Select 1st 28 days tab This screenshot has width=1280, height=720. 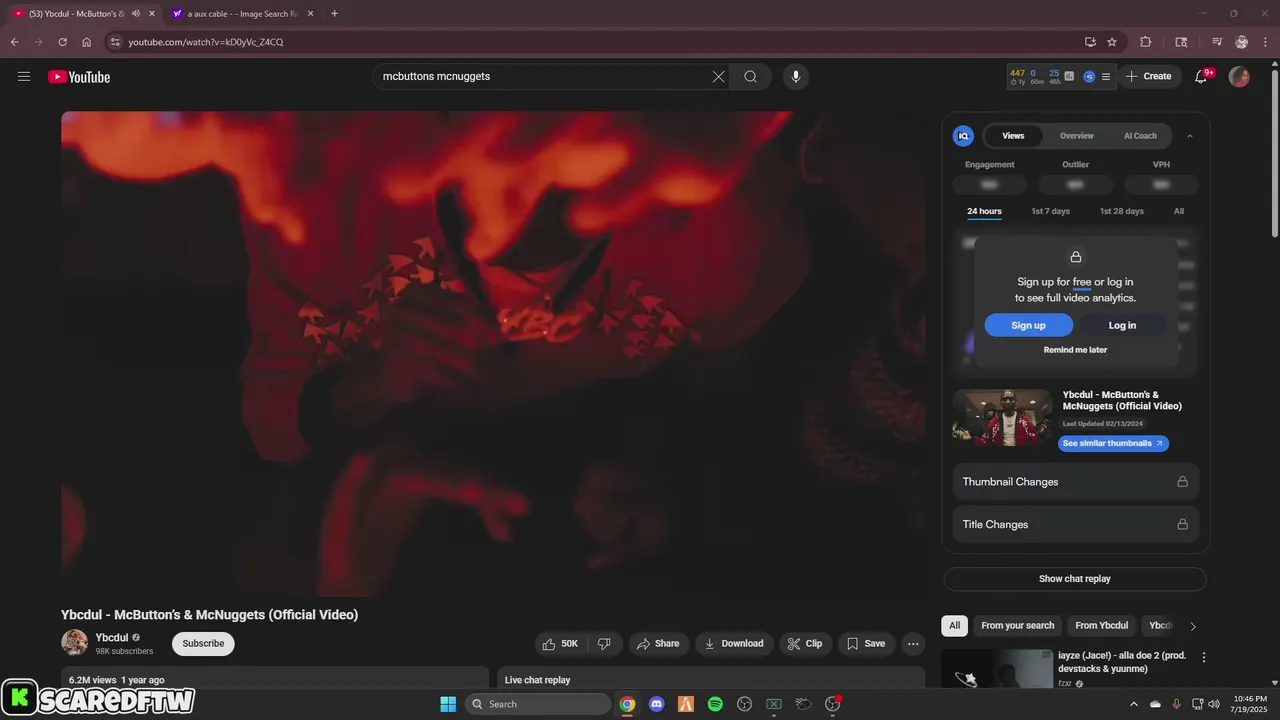coord(1122,211)
